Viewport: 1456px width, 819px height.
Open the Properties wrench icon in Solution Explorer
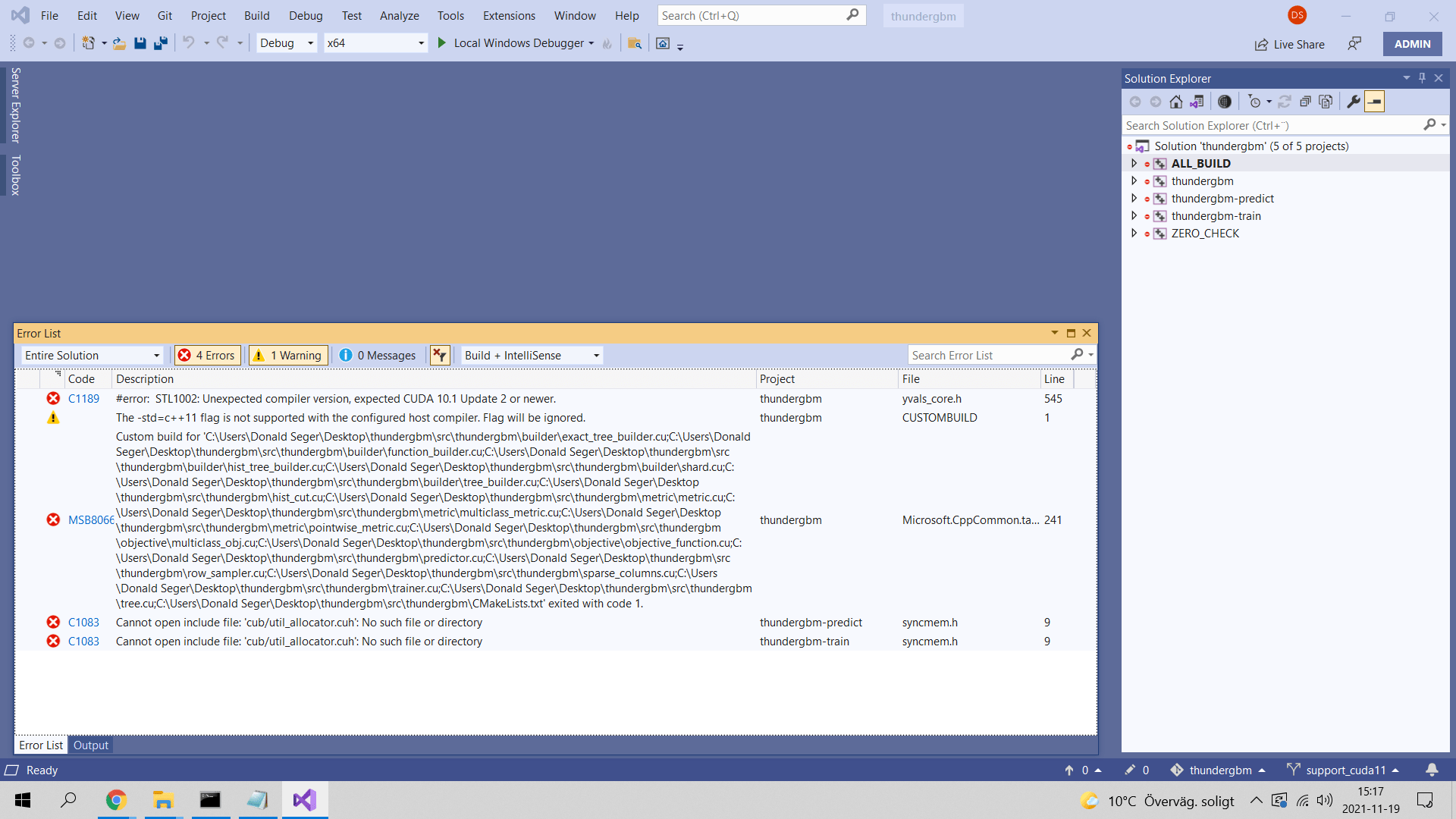[x=1353, y=102]
